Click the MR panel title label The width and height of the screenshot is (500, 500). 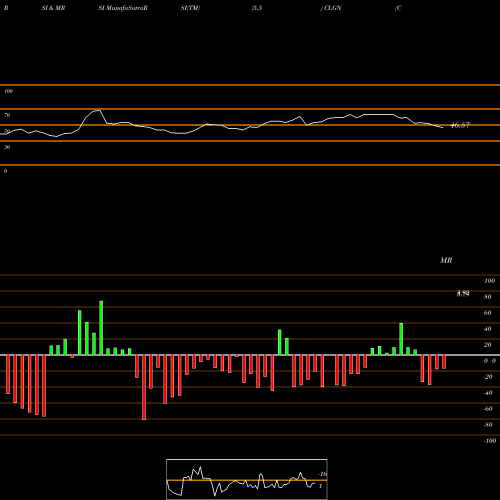(446, 260)
